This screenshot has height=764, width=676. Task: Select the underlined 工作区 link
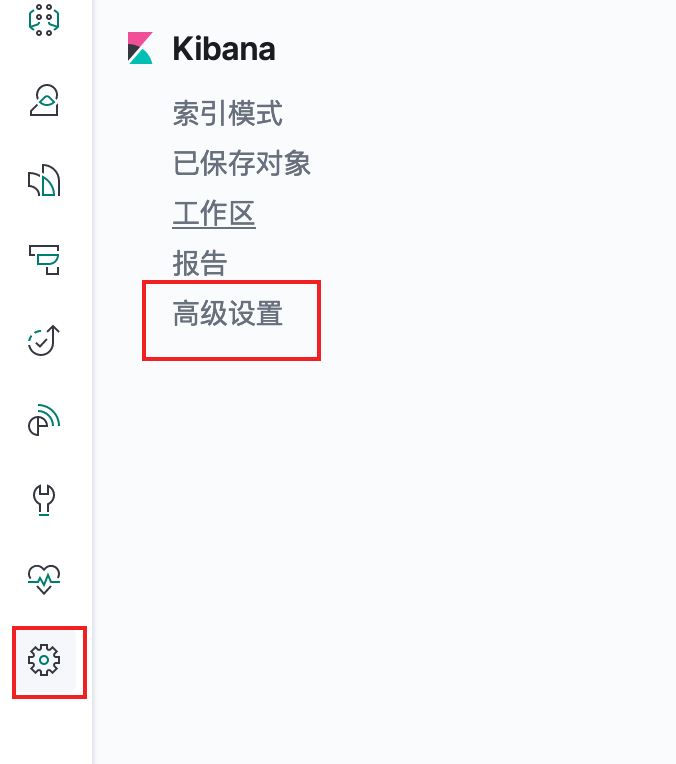(x=214, y=213)
